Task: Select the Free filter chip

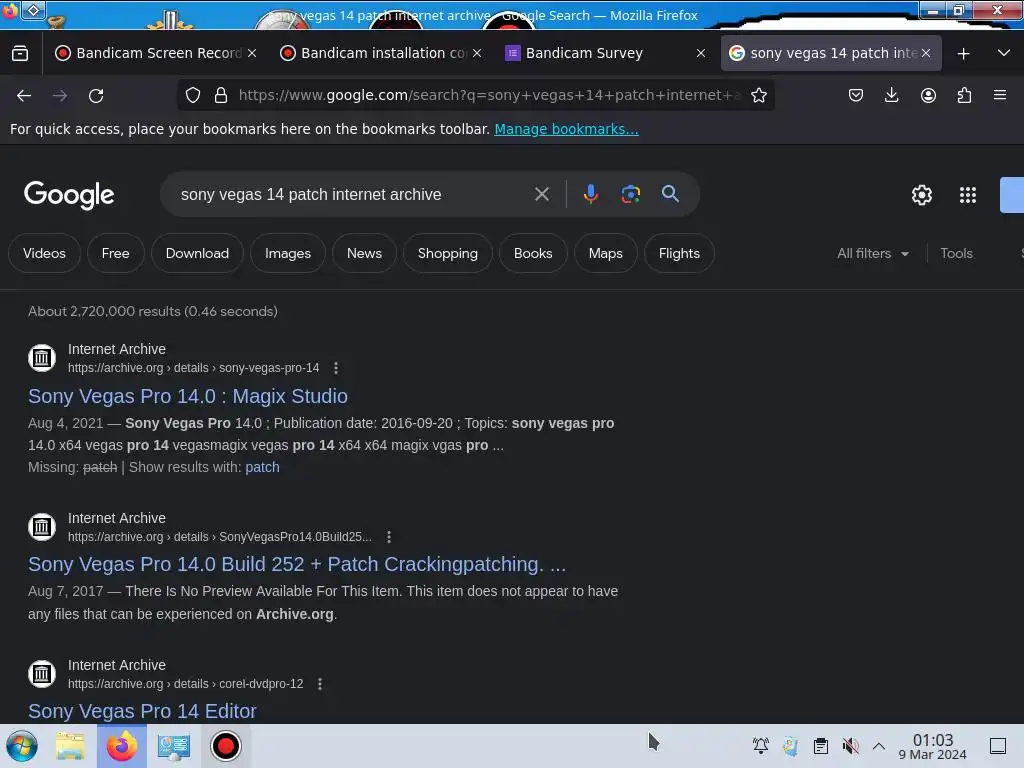Action: click(x=116, y=253)
